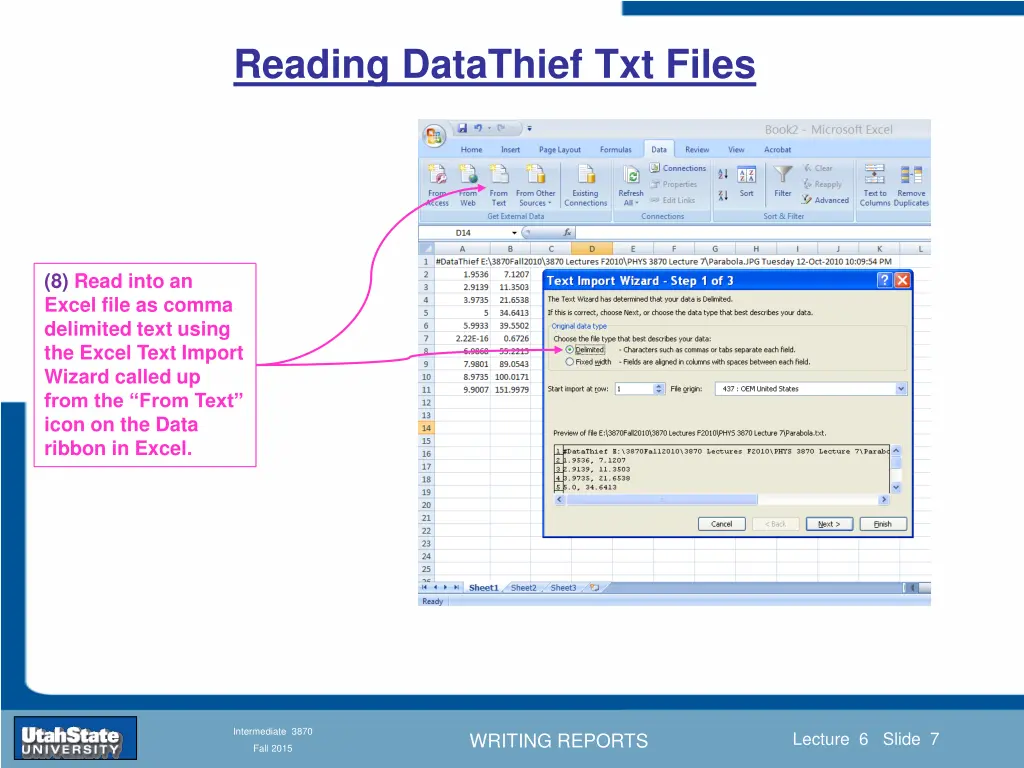
Task: Save the workbook via Quick Access toolbar
Action: pyautogui.click(x=462, y=128)
